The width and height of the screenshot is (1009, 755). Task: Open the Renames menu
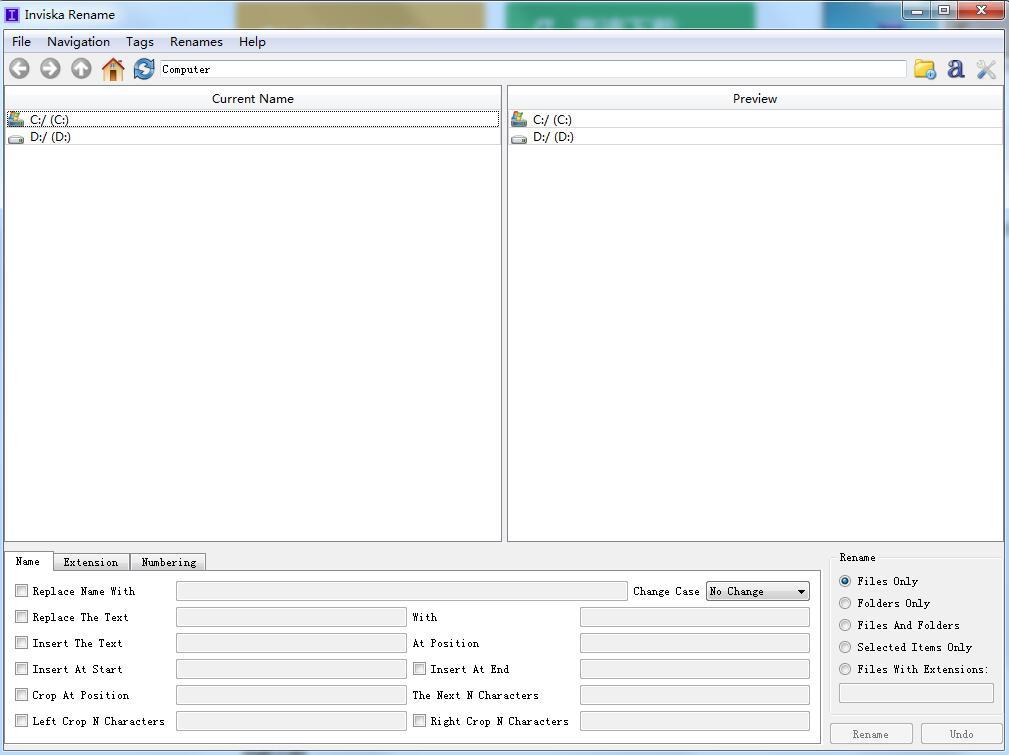tap(196, 42)
